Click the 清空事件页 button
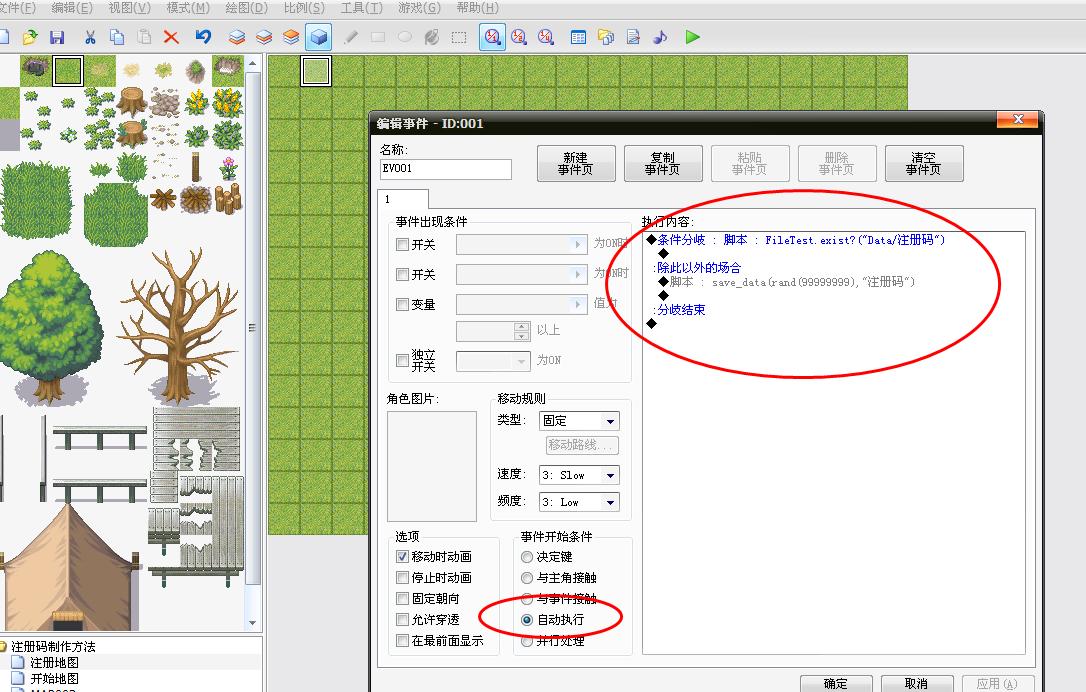Image resolution: width=1086 pixels, height=692 pixels. click(924, 163)
